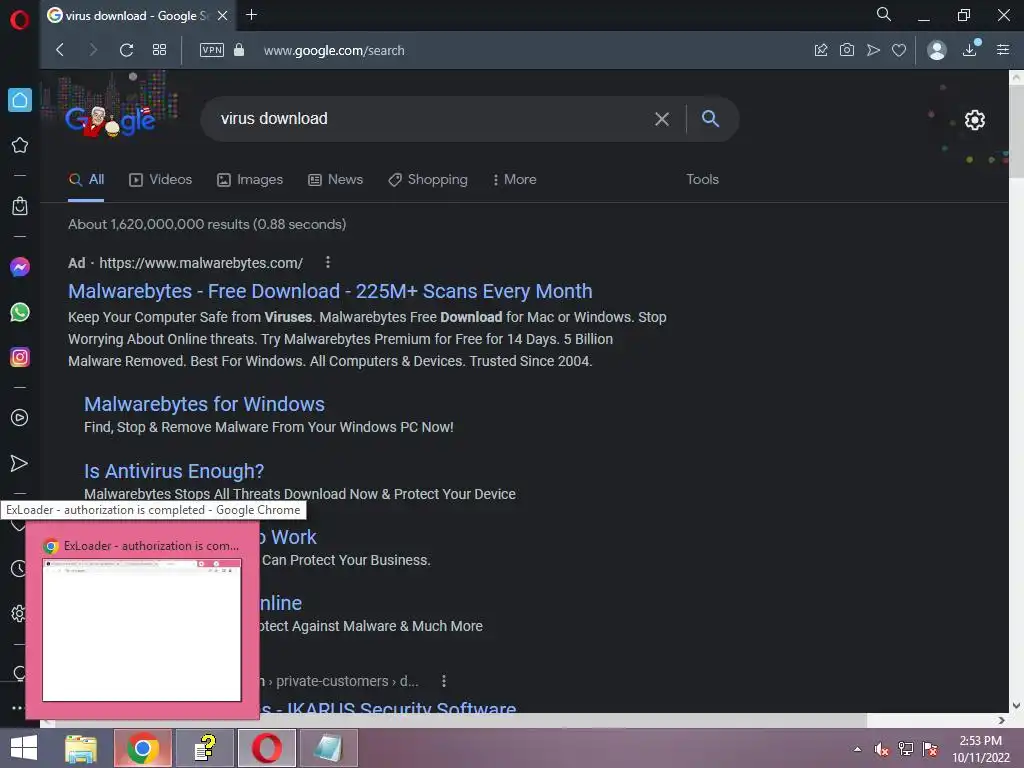The height and width of the screenshot is (768, 1024).
Task: Open a new tab with plus button
Action: click(x=251, y=15)
